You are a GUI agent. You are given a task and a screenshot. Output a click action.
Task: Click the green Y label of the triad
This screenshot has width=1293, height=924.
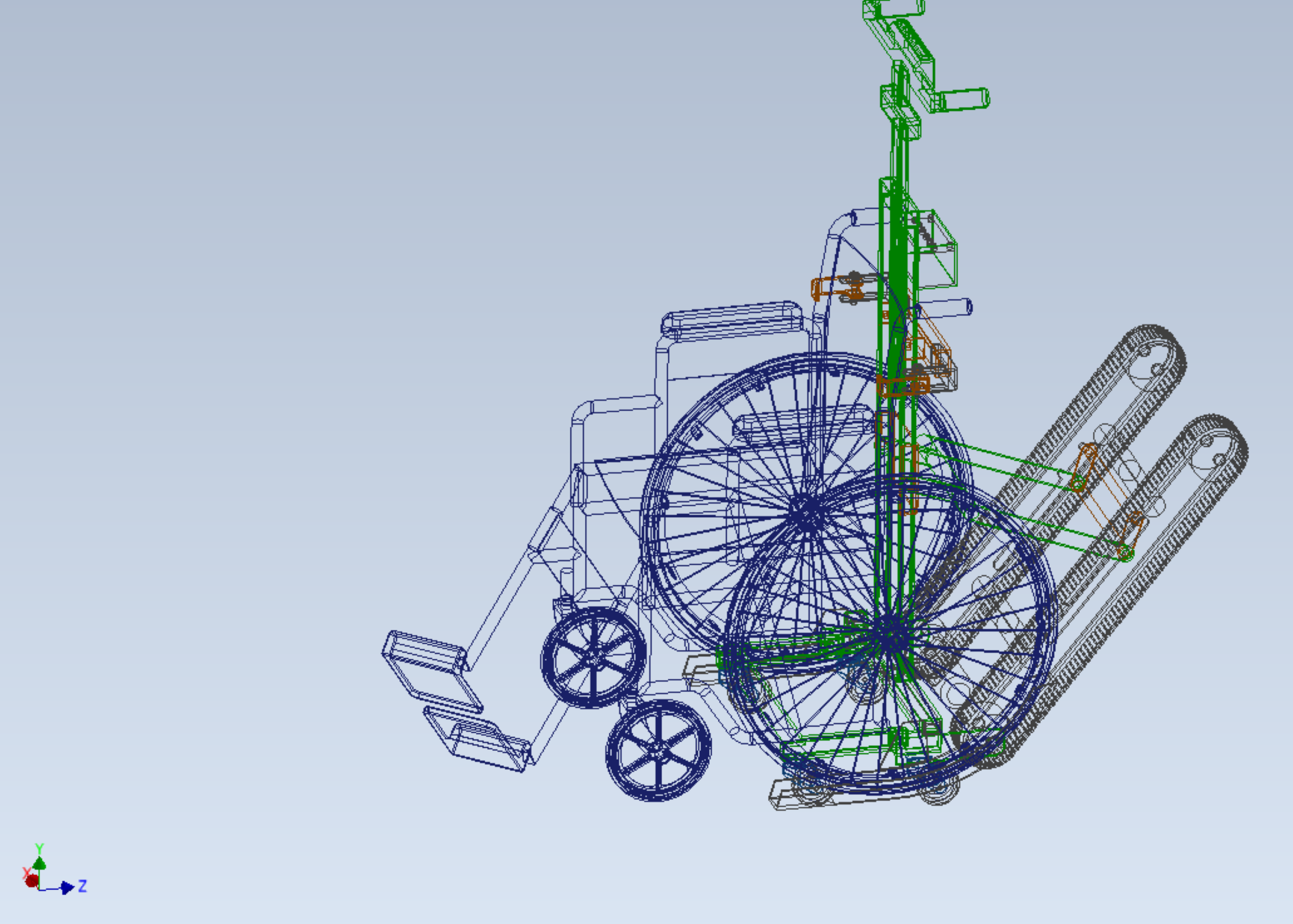point(39,849)
